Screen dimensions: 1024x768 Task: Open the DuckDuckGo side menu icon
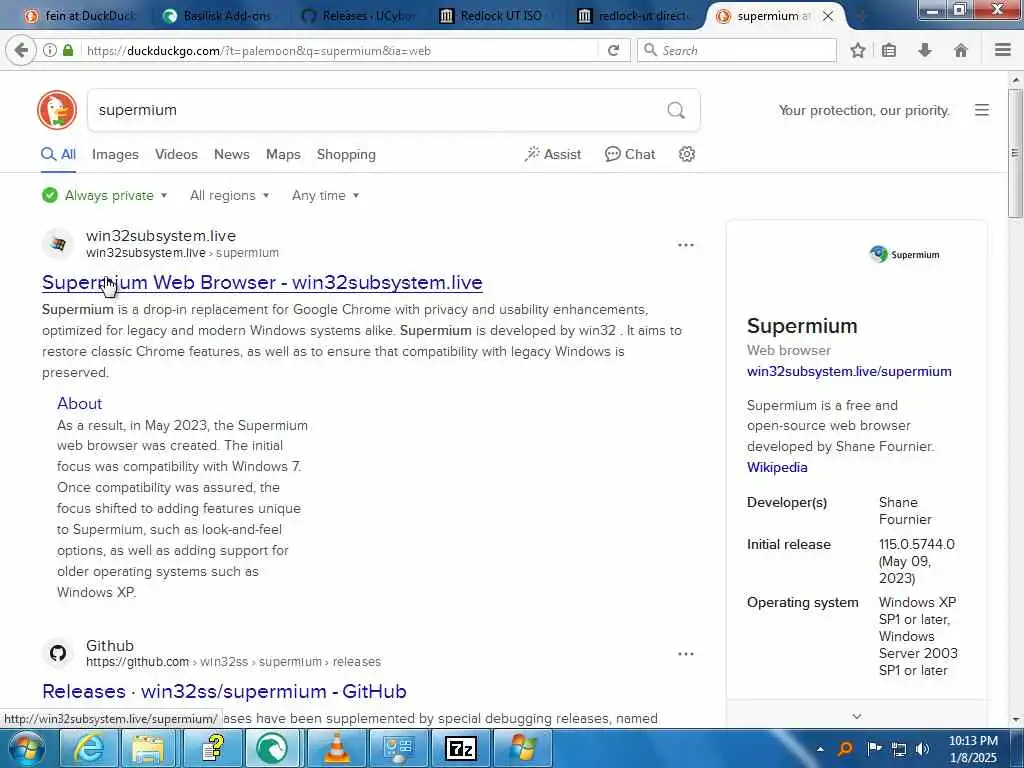pos(982,110)
